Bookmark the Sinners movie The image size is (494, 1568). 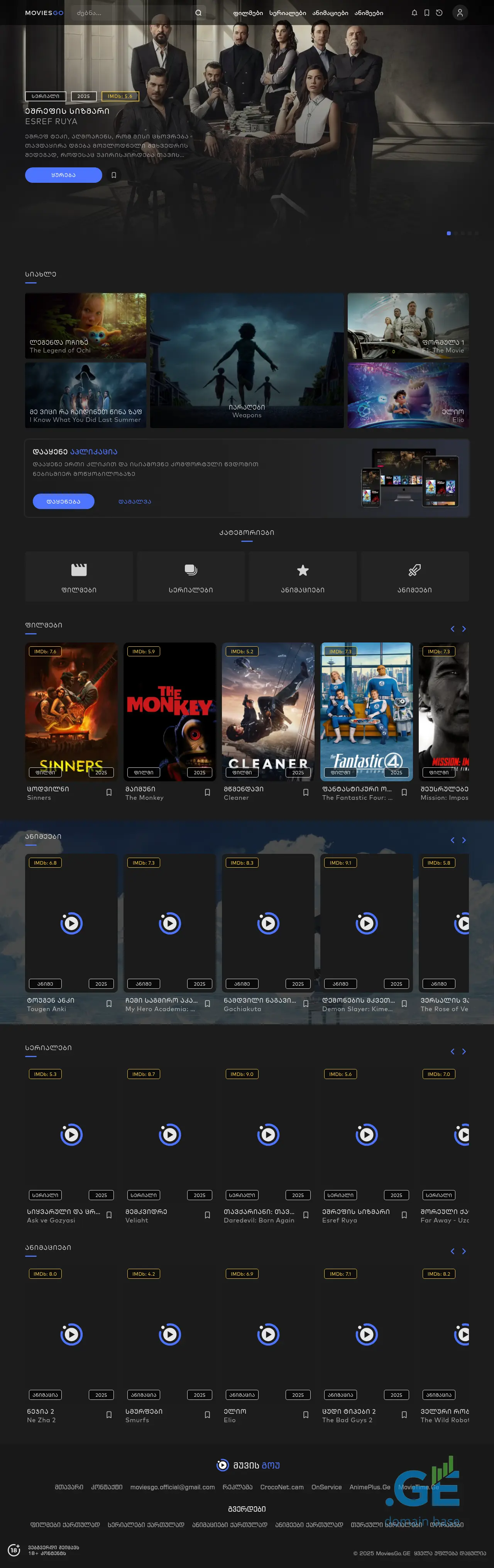pyautogui.click(x=109, y=792)
